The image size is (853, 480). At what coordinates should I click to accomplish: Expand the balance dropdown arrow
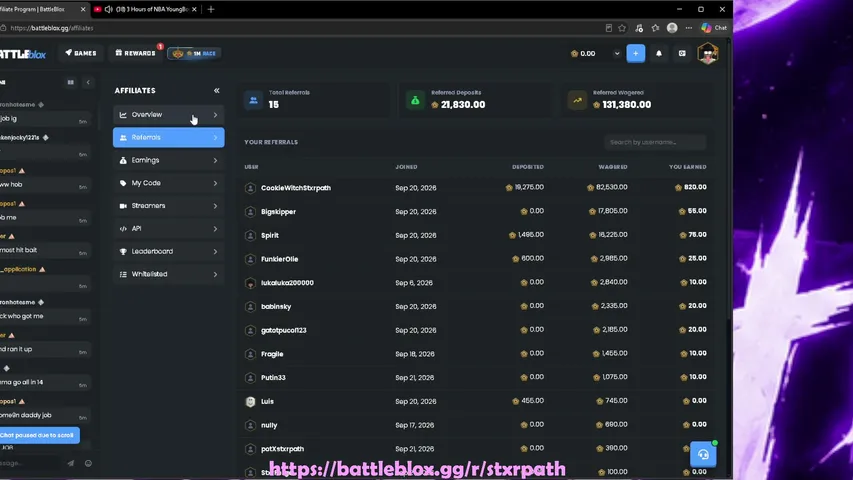click(616, 53)
